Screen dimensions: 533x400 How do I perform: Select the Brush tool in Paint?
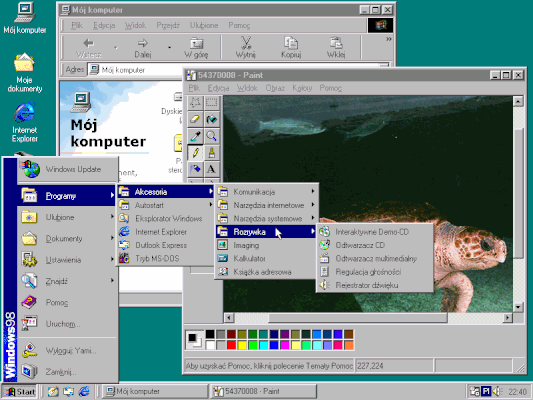[x=211, y=153]
